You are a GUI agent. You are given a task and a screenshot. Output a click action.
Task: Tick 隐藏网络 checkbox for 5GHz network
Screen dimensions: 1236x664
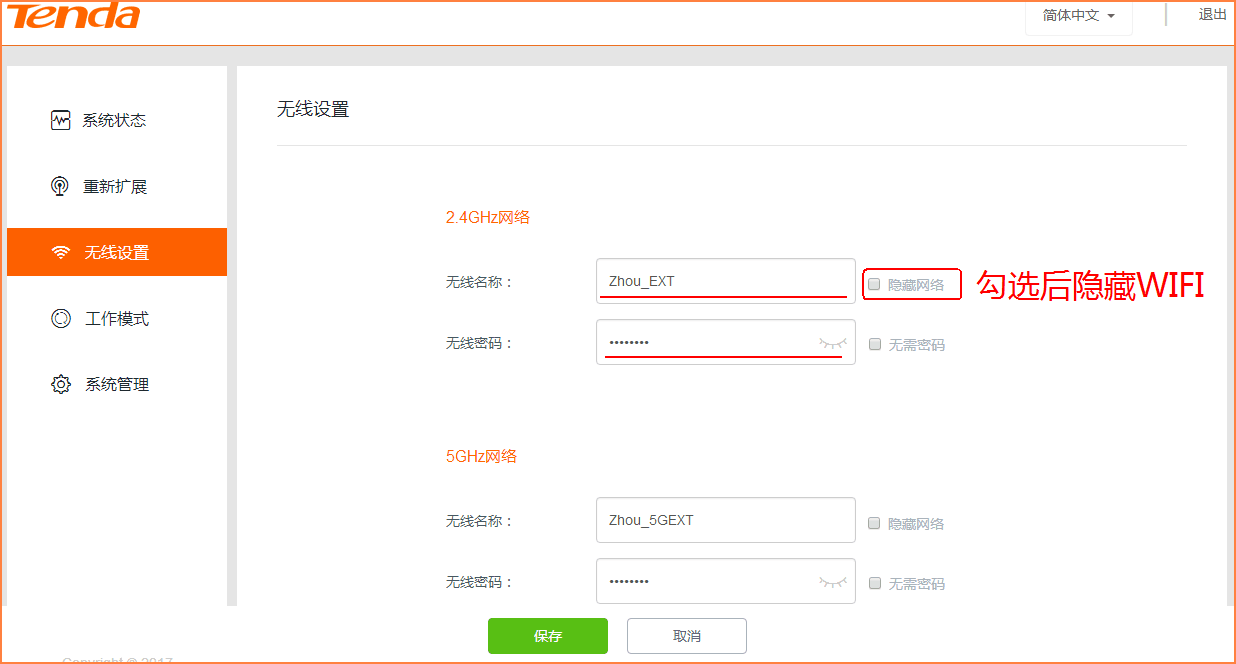click(874, 523)
